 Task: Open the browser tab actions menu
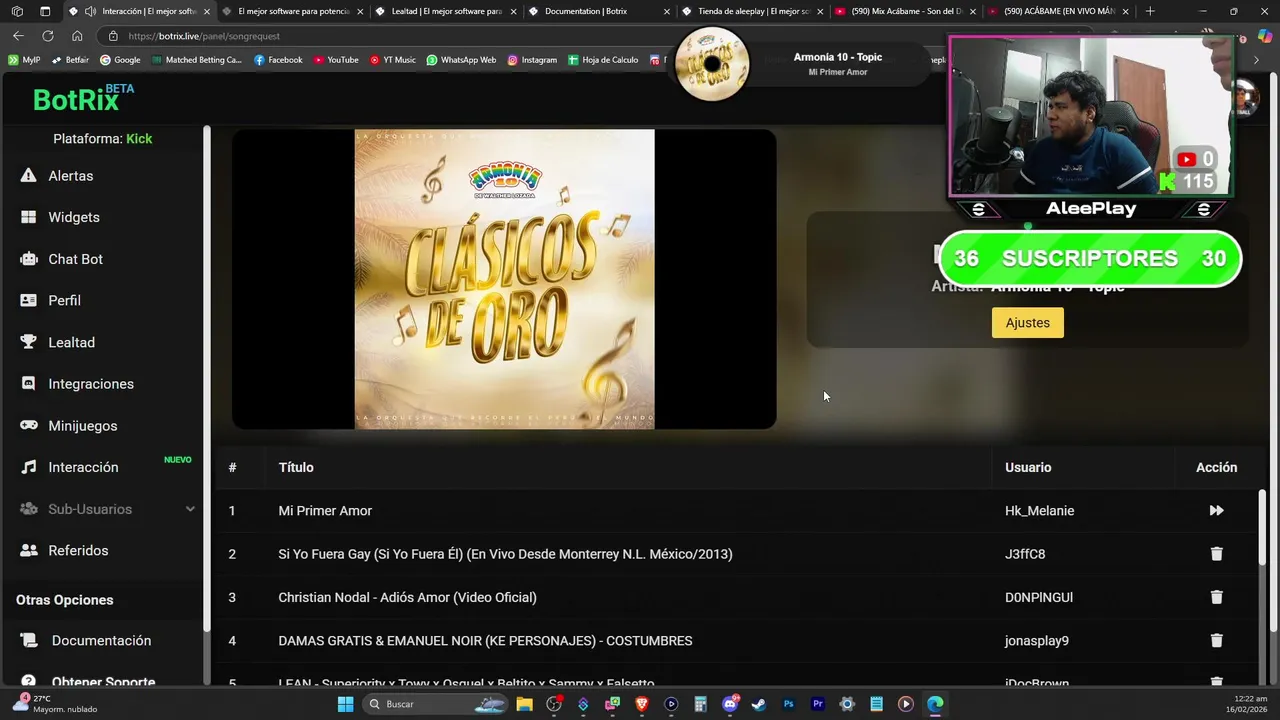click(45, 11)
